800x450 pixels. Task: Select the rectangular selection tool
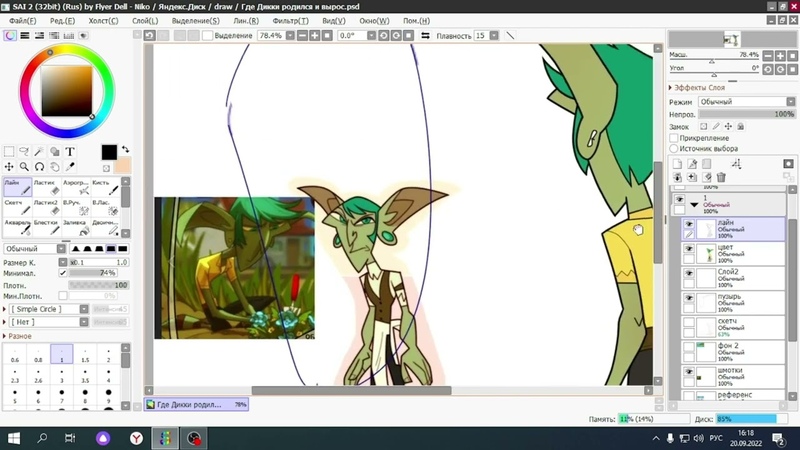(9, 152)
